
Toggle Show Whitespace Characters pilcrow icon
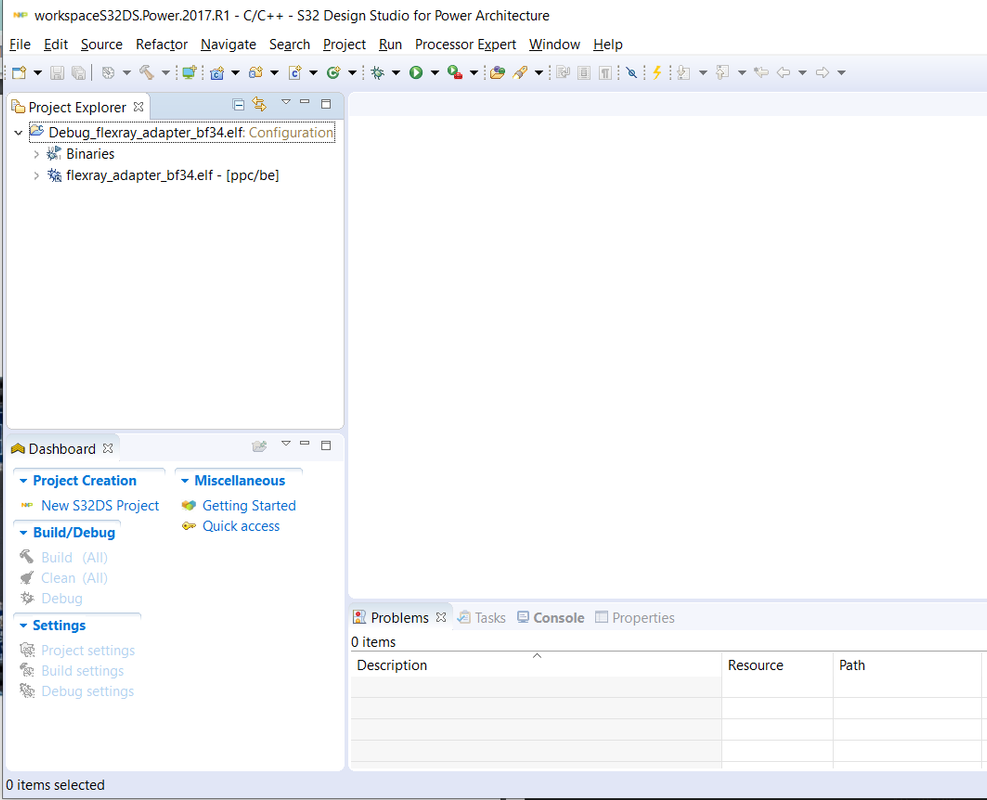pos(605,72)
